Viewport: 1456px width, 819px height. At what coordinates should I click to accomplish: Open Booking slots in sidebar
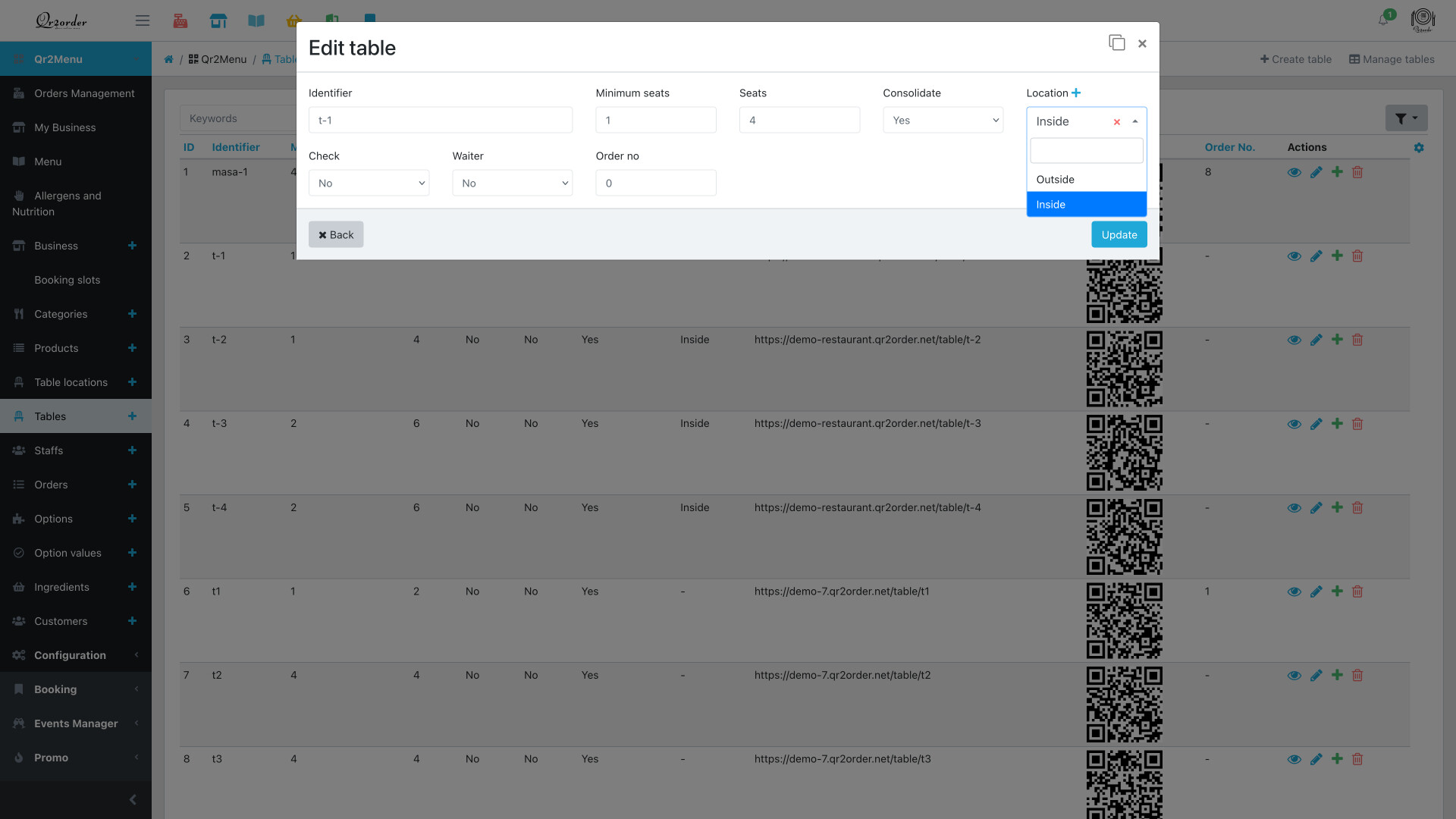click(x=76, y=280)
